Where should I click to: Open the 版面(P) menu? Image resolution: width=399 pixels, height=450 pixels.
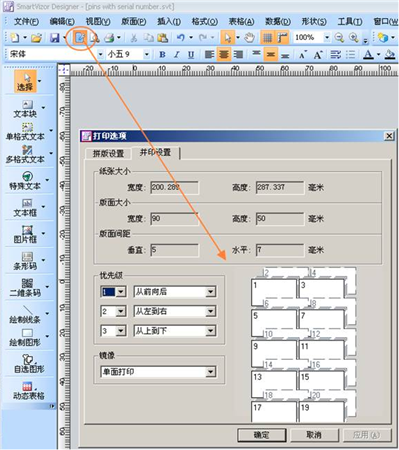pyautogui.click(x=134, y=22)
